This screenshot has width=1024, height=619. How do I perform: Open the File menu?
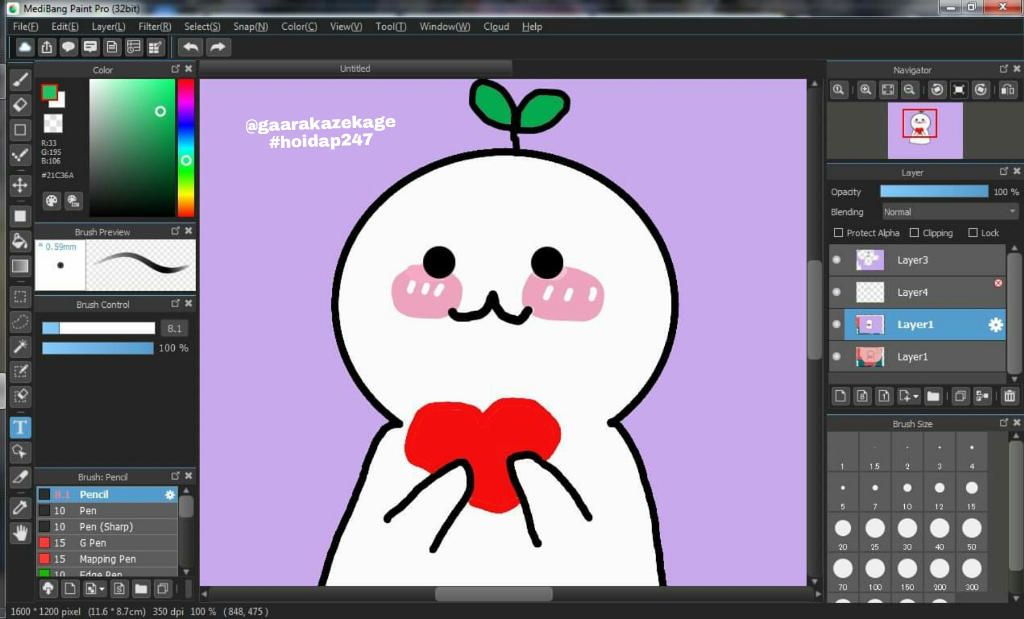[25, 27]
